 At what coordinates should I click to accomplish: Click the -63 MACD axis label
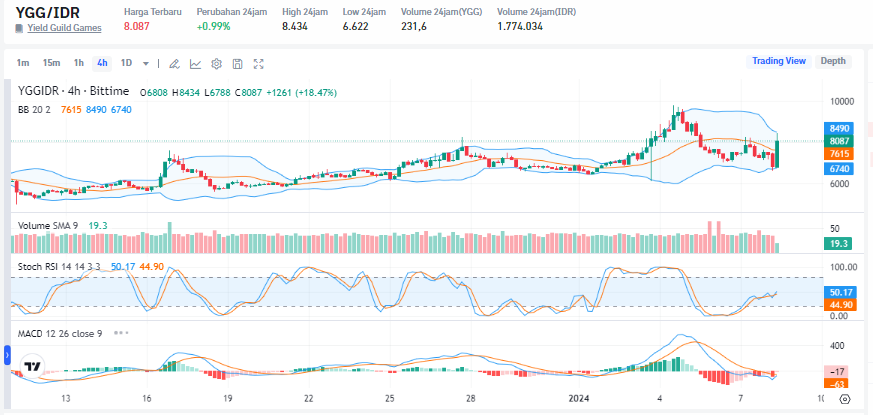[x=838, y=383]
